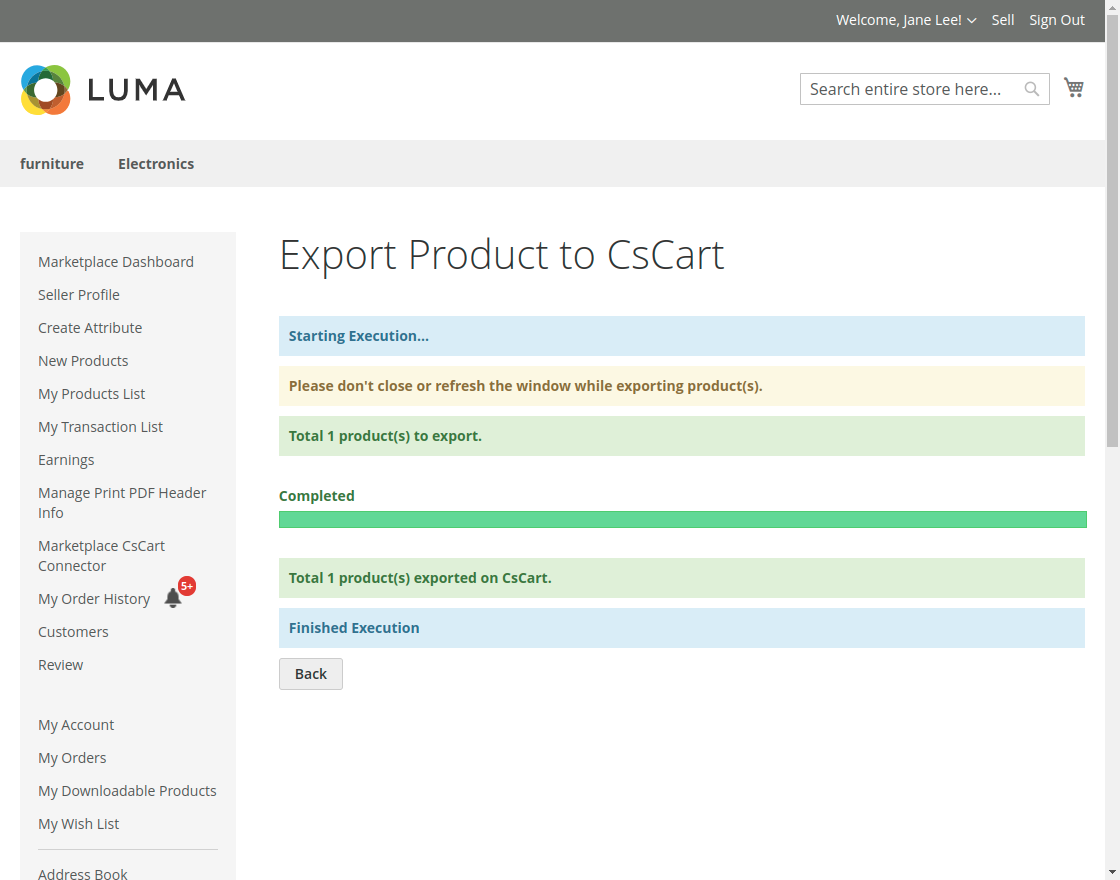The width and height of the screenshot is (1120, 880).
Task: Click the Luma logo icon
Action: pyautogui.click(x=46, y=90)
